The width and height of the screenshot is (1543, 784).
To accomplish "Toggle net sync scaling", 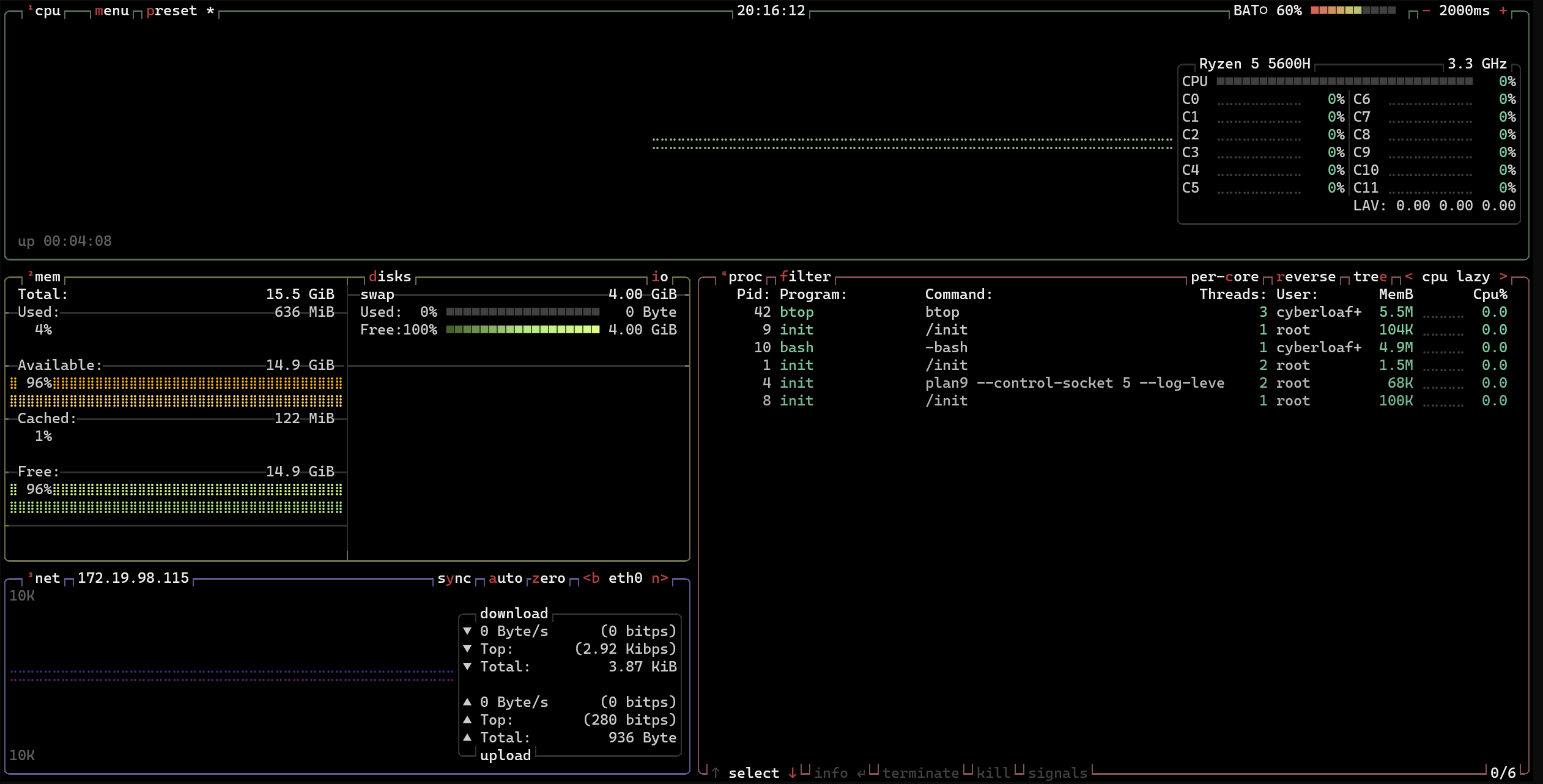I will tap(454, 579).
